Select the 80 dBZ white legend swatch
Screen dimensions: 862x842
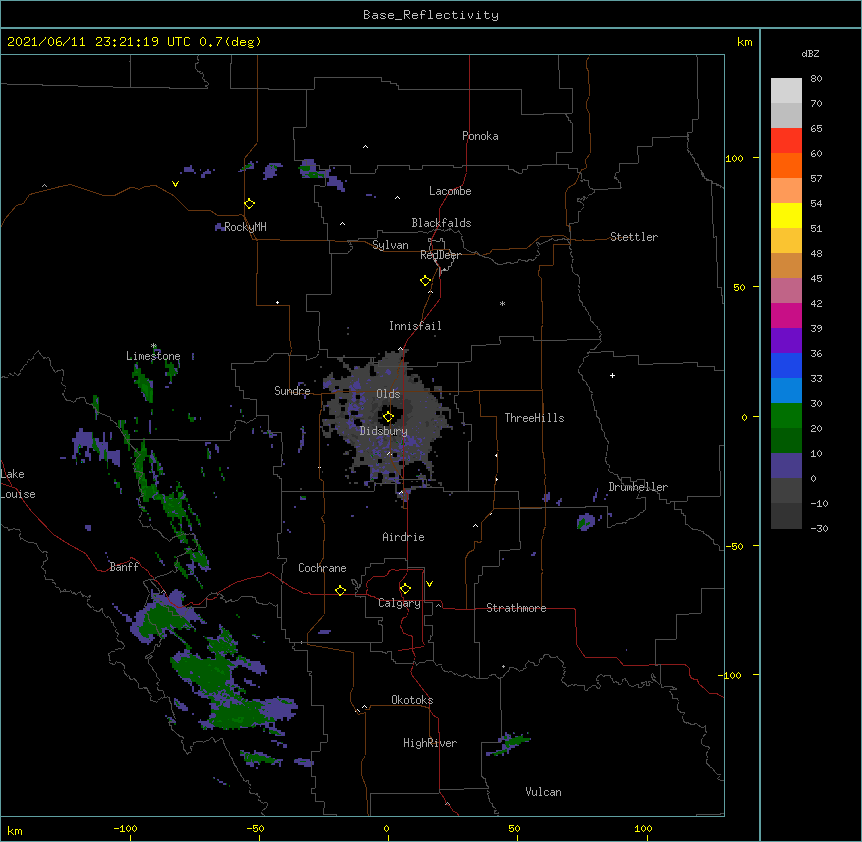click(786, 91)
